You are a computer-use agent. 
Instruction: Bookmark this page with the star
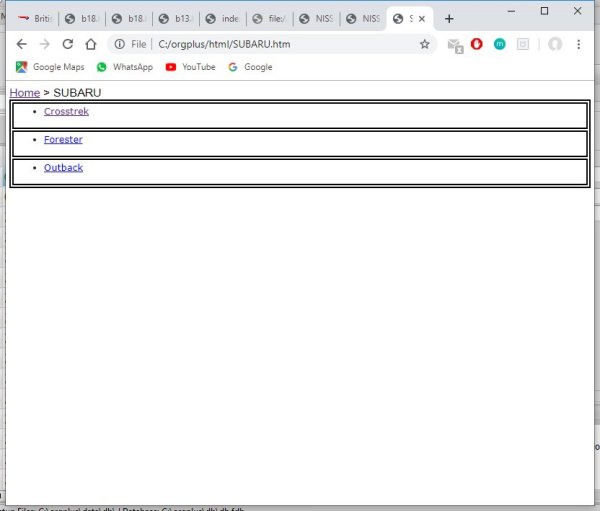(424, 44)
